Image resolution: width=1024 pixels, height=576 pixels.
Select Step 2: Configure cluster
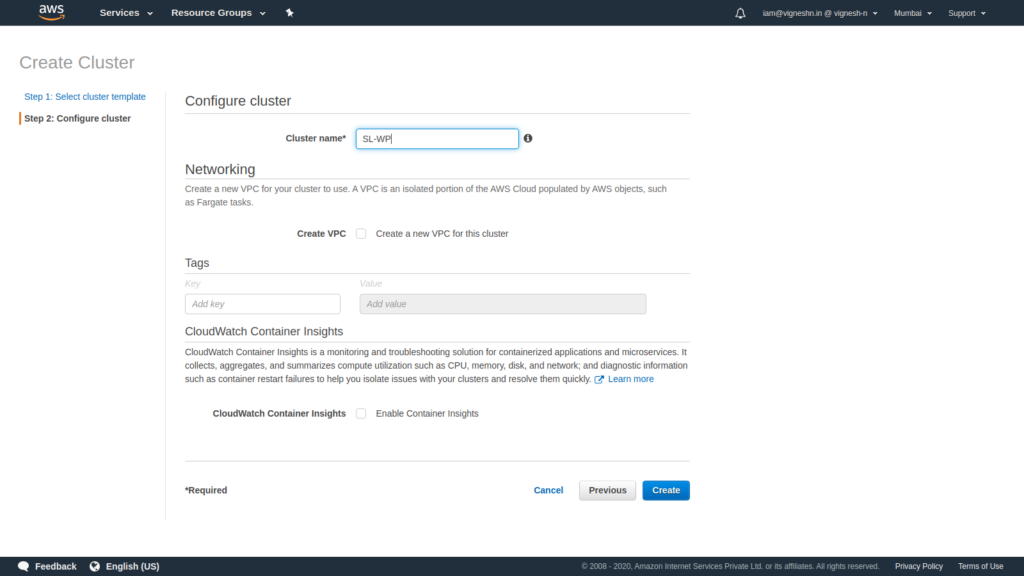[x=78, y=118]
